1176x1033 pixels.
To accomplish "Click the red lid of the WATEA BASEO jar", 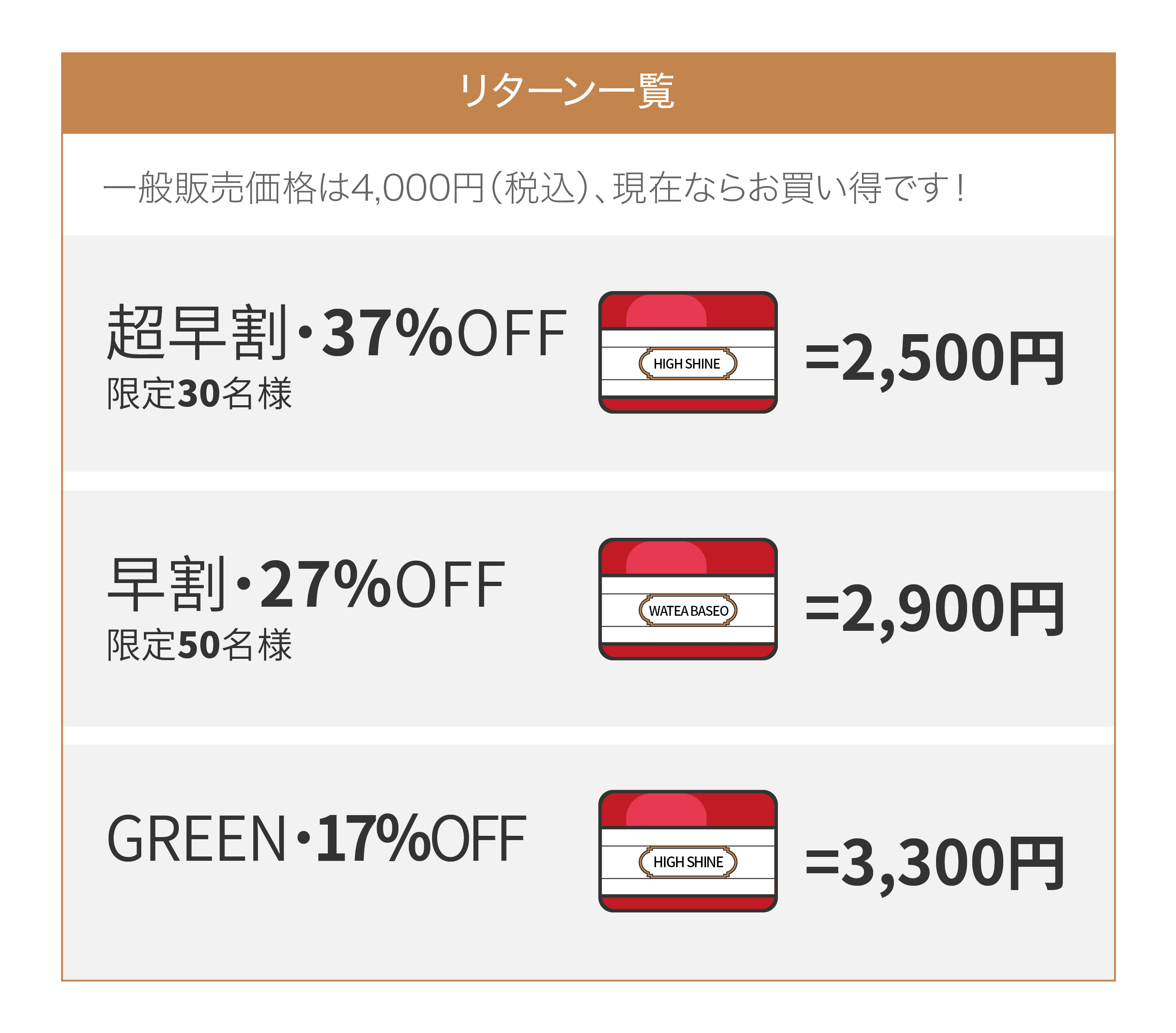I will pos(688,557).
